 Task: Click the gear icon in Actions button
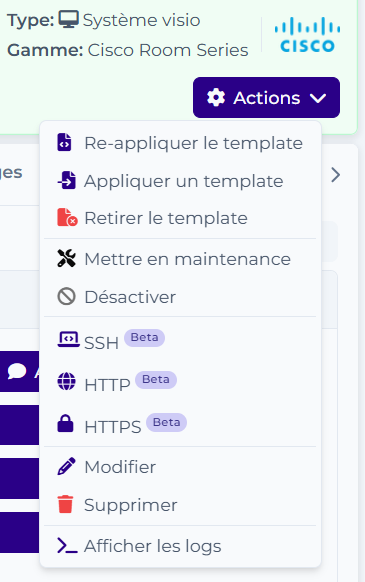coord(216,98)
